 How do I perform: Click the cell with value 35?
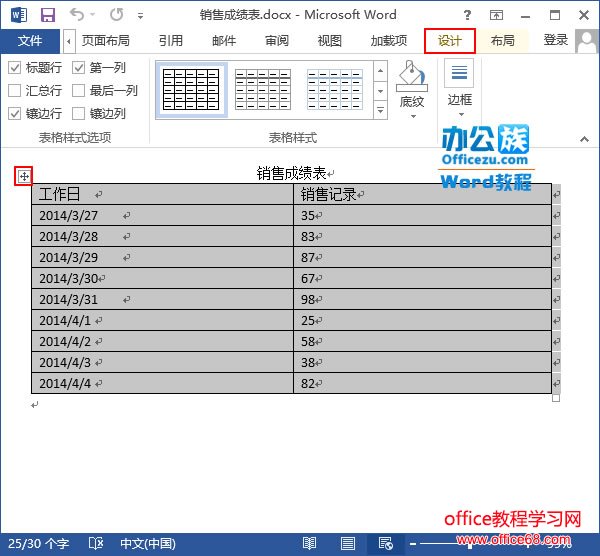[x=422, y=215]
